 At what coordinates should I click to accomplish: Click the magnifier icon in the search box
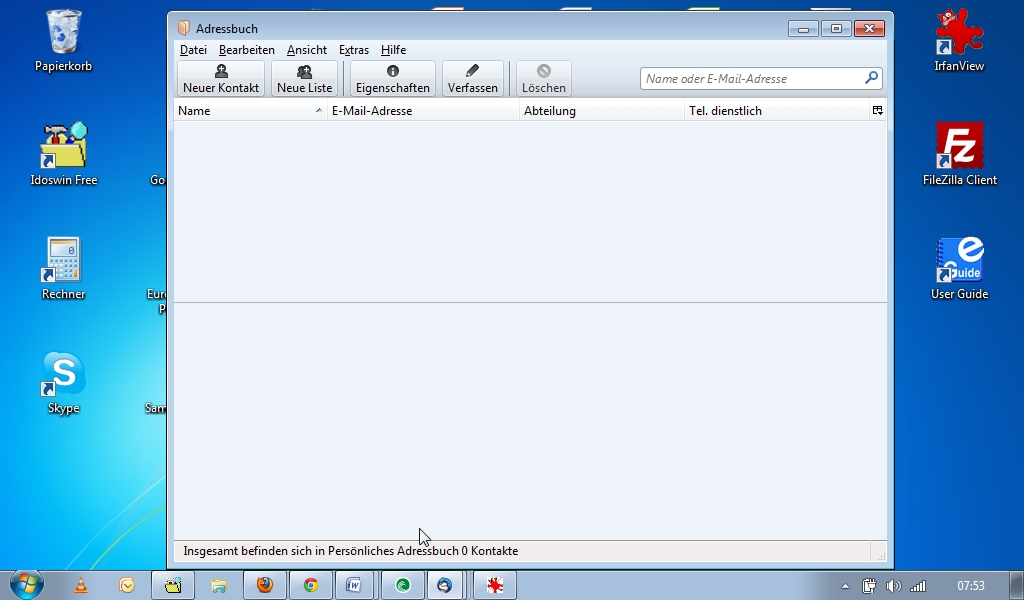pyautogui.click(x=871, y=78)
